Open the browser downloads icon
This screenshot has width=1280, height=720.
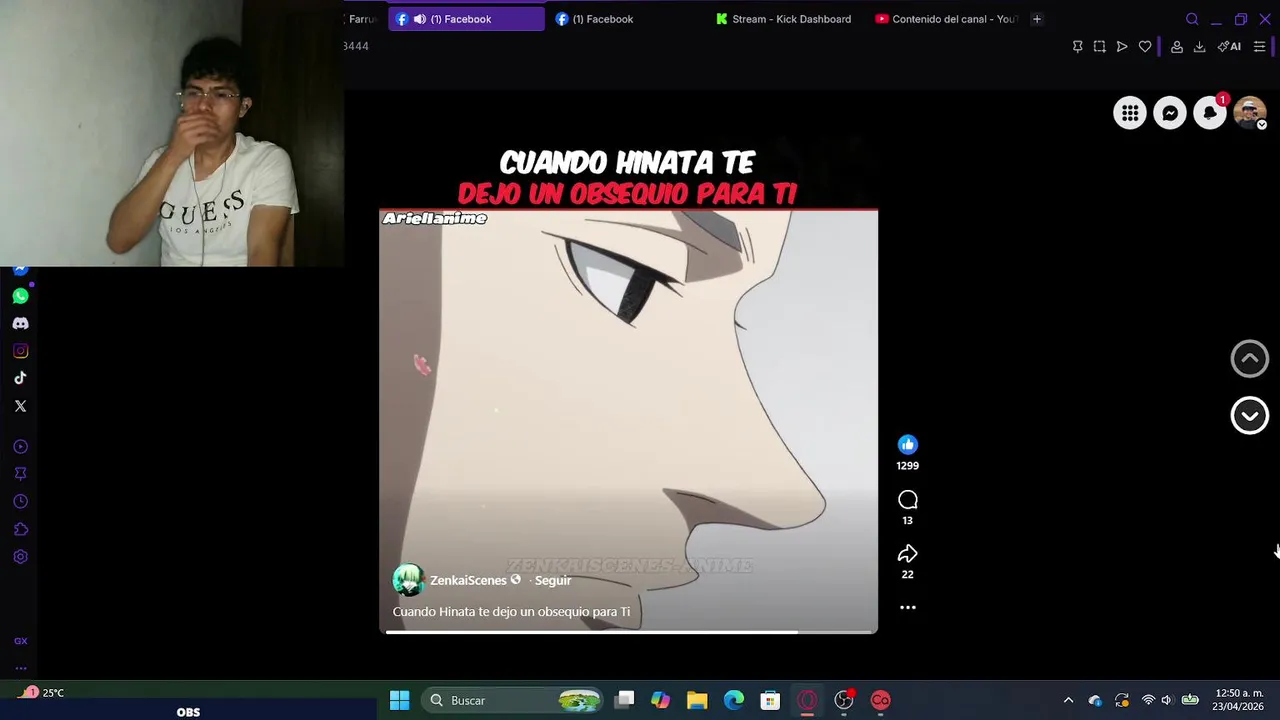point(1199,47)
